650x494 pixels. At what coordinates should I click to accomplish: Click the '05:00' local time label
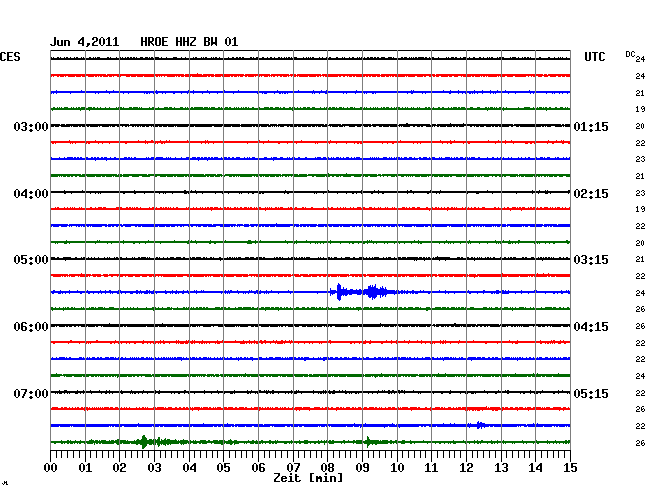pos(31,260)
